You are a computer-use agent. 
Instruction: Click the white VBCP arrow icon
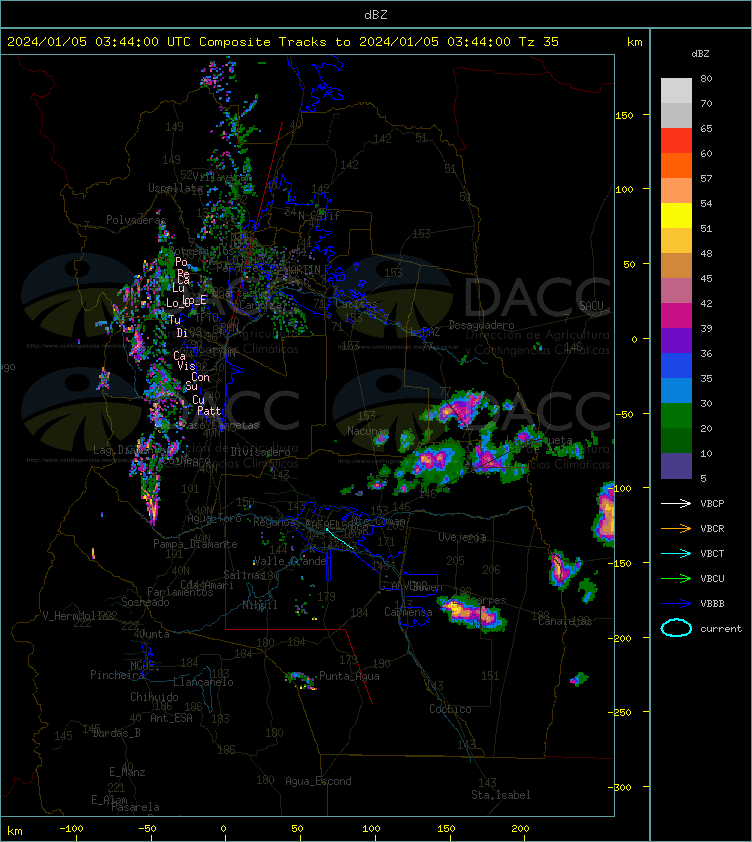pyautogui.click(x=676, y=503)
